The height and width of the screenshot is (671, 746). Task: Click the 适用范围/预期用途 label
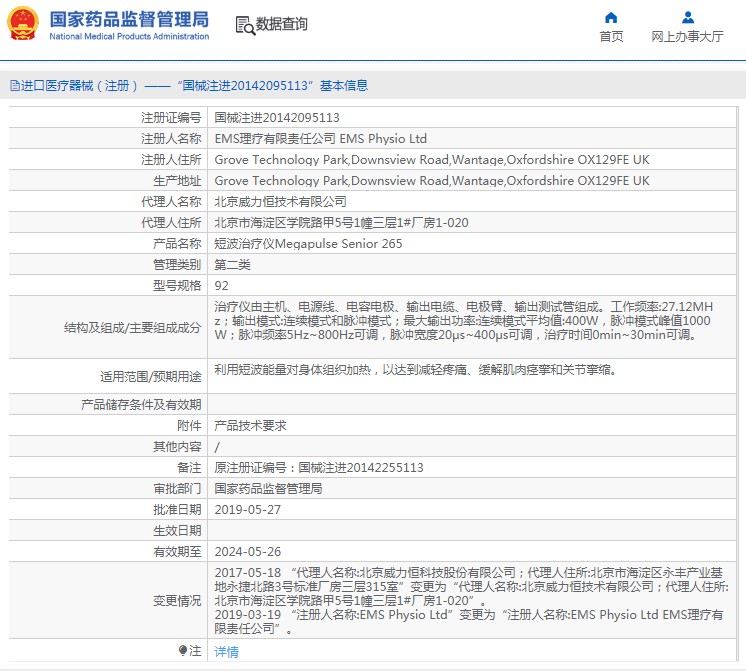pos(151,376)
